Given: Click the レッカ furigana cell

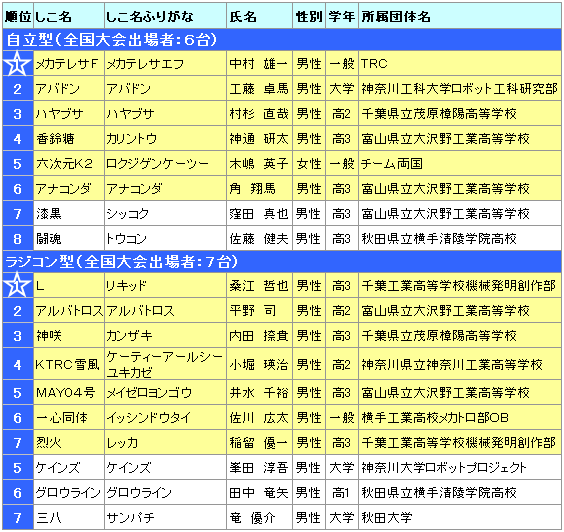Looking at the screenshot, I should tap(165, 442).
